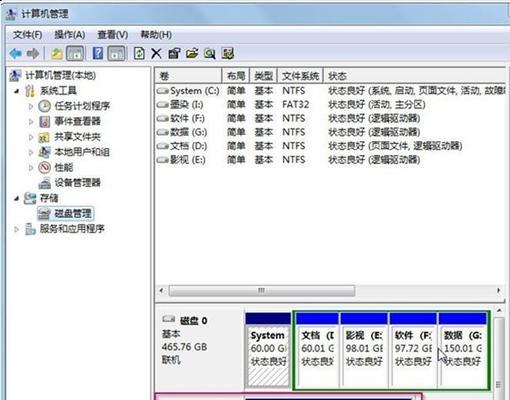This screenshot has height=400, width=510.
Task: Expand the 任务计划程序 tree node
Action: pos(31,106)
